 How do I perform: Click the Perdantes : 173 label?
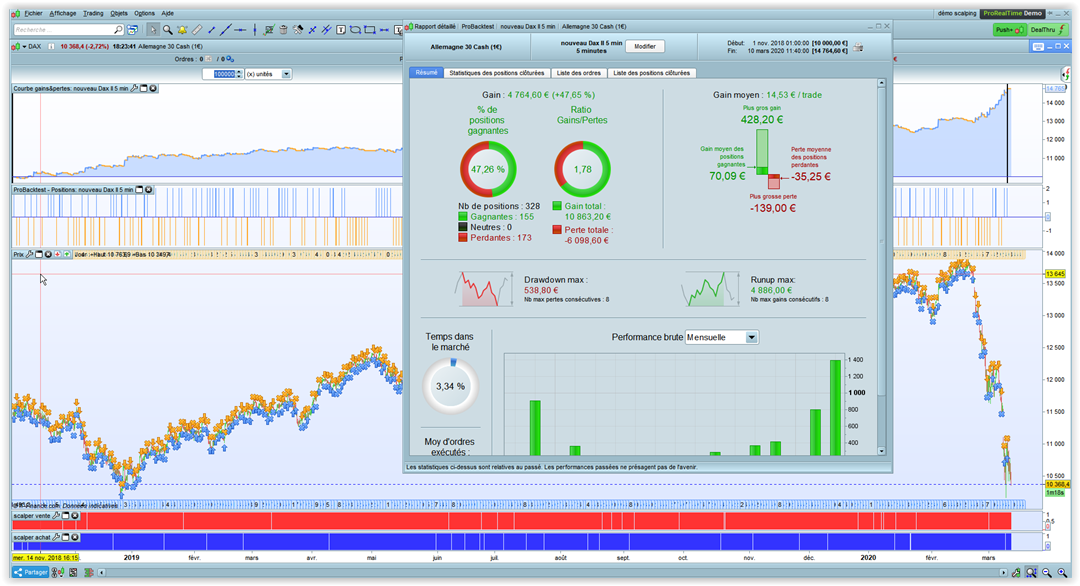click(501, 238)
